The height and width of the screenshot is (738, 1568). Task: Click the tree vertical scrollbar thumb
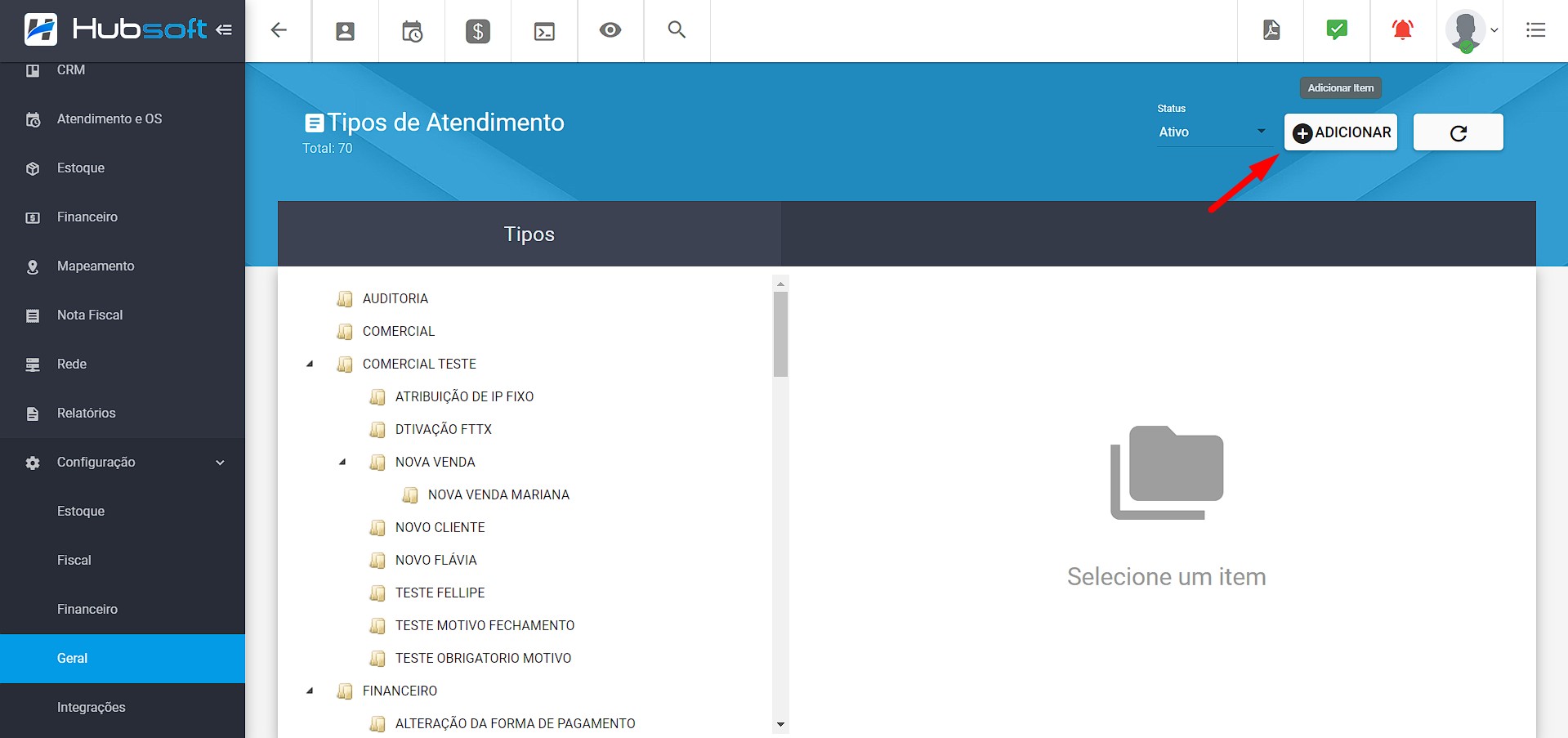click(780, 334)
